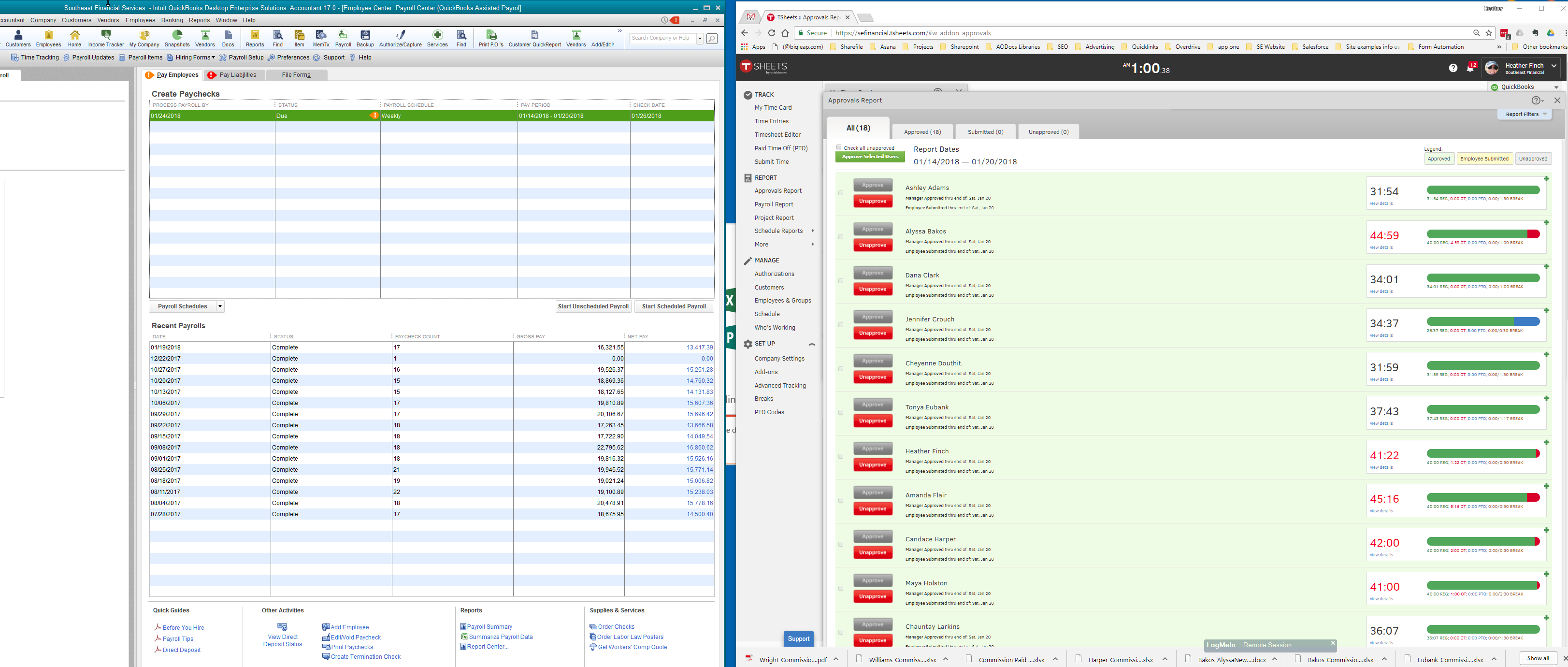Select Heather Finch row checkbox
The height and width of the screenshot is (667, 1568).
[x=841, y=456]
